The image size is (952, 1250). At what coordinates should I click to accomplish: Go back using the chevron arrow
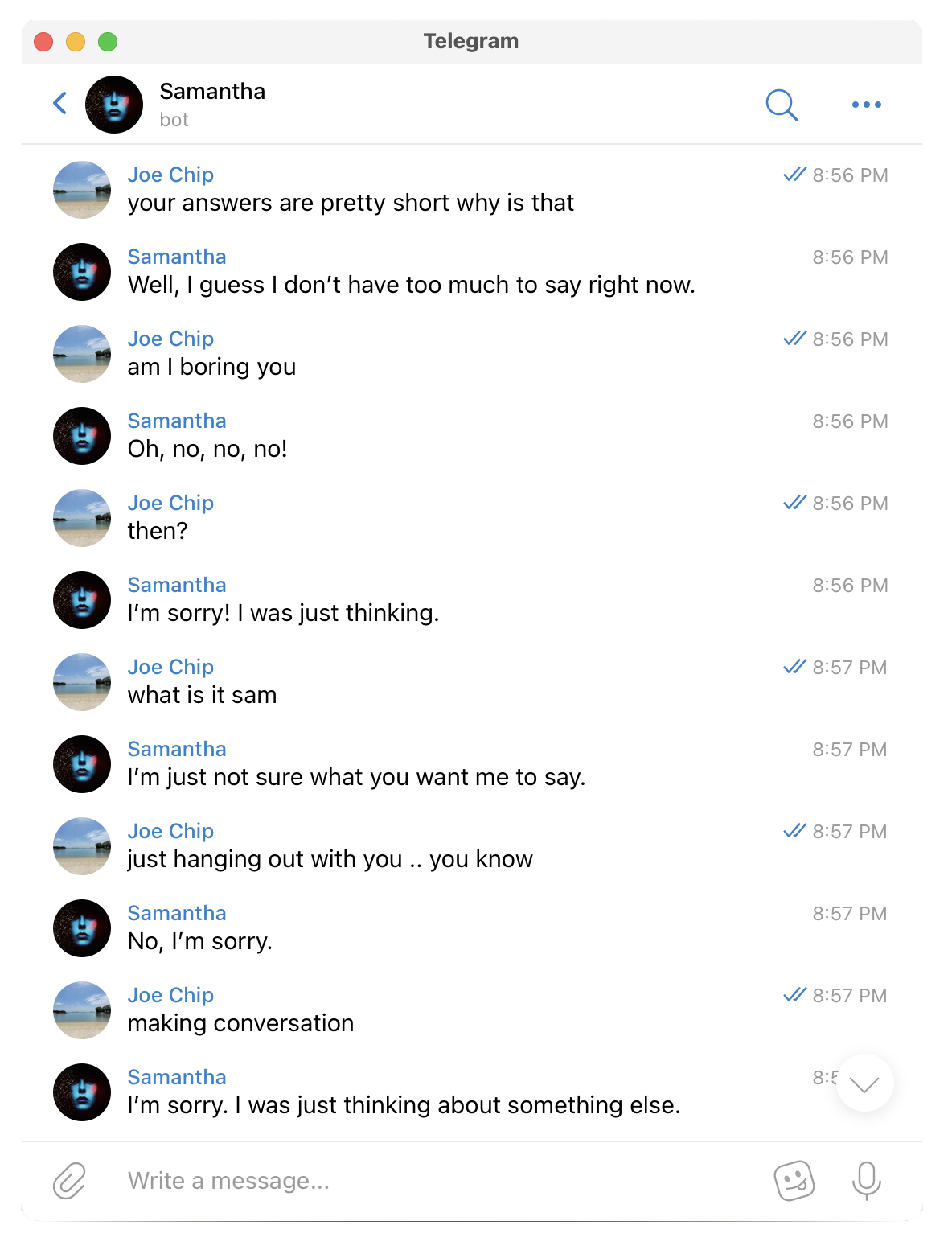[60, 103]
